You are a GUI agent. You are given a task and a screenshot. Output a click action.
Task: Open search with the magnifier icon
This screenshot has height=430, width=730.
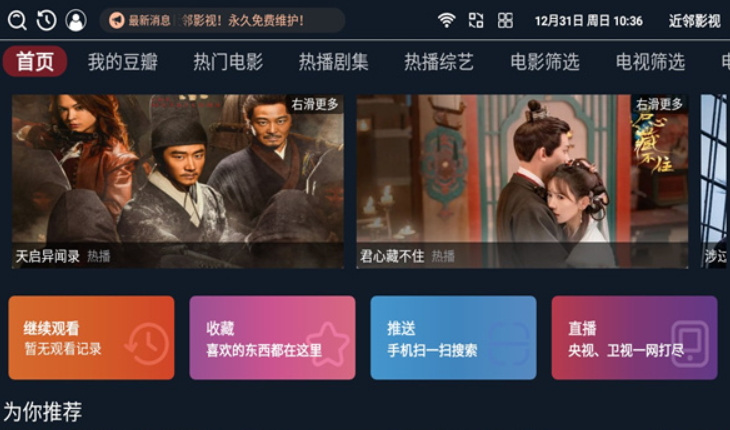(17, 20)
